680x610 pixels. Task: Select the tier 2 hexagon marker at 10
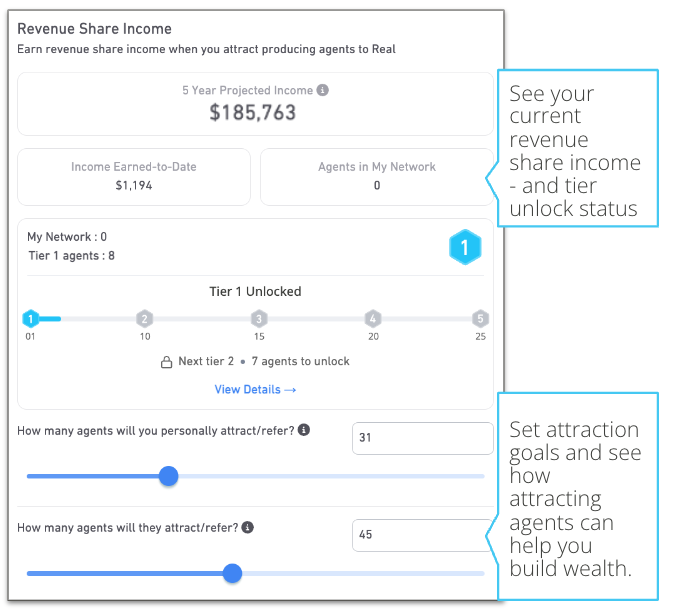point(145,319)
